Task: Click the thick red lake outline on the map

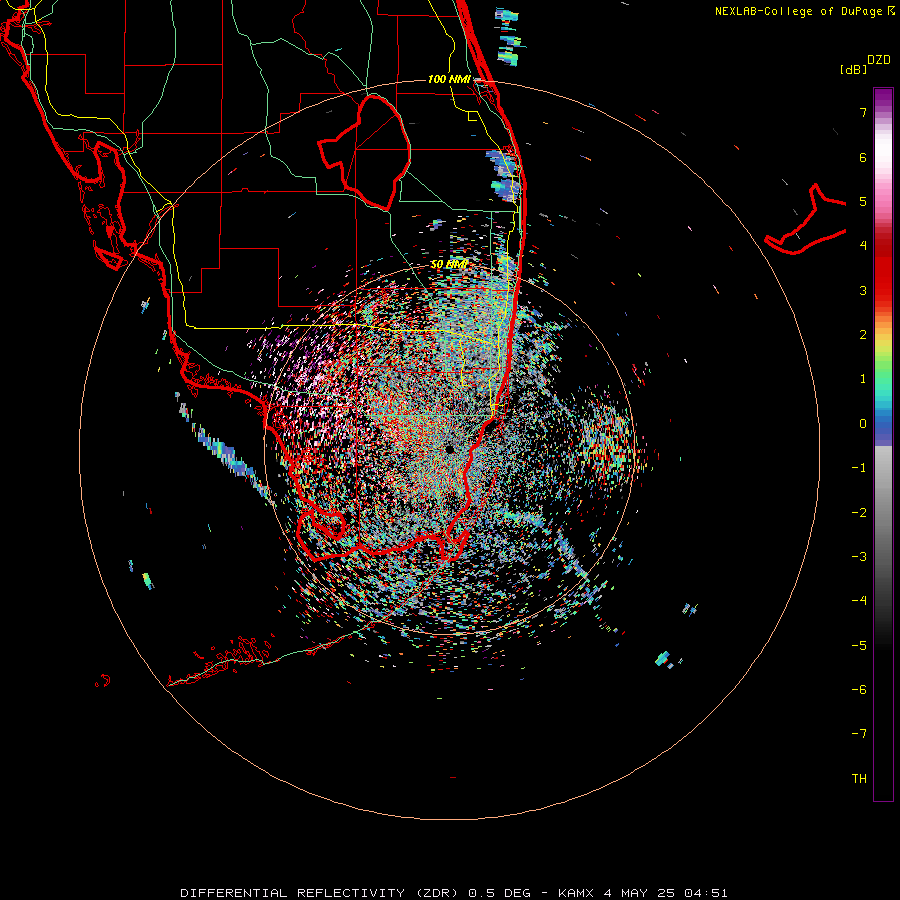Action: [x=365, y=154]
